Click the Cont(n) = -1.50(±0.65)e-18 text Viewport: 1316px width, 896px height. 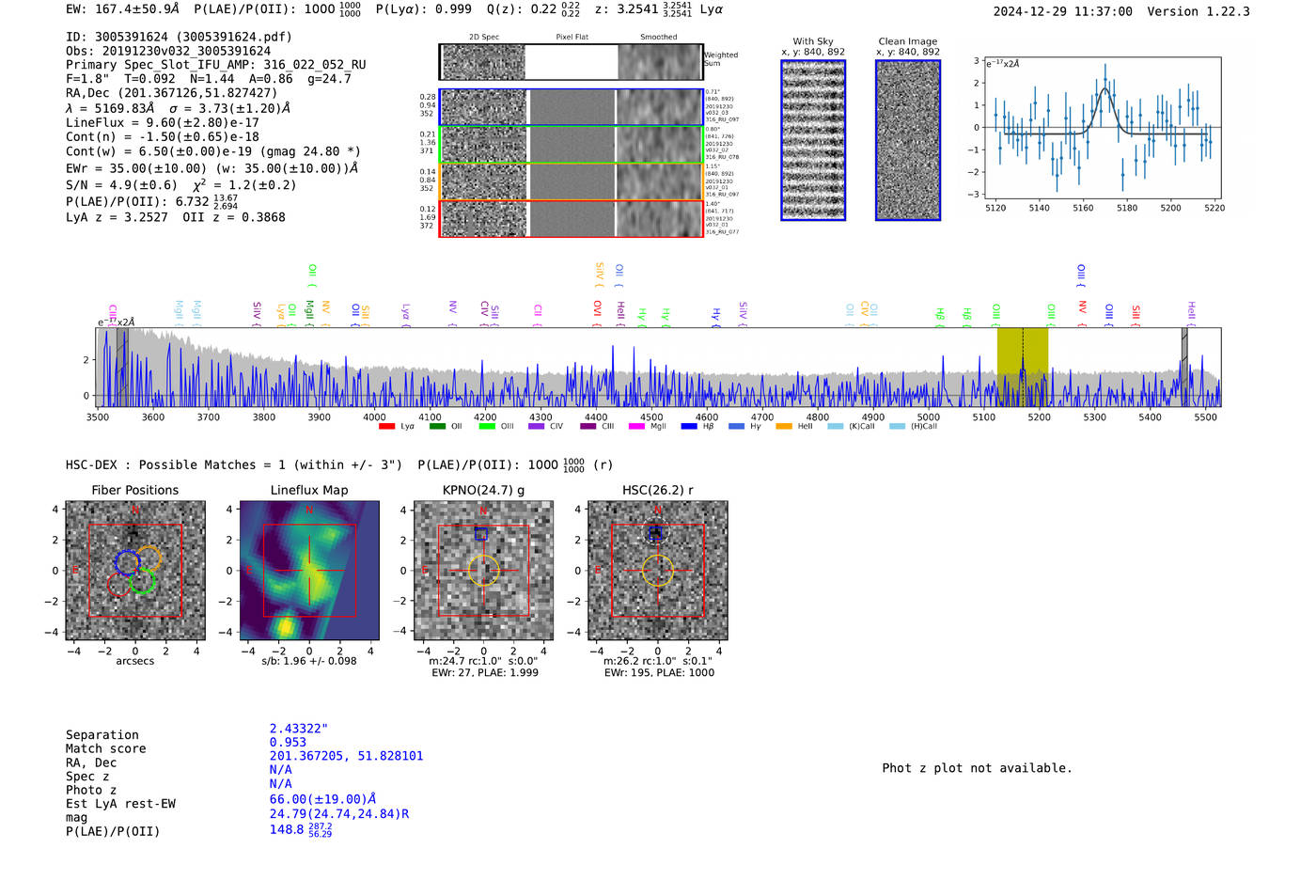click(x=163, y=136)
